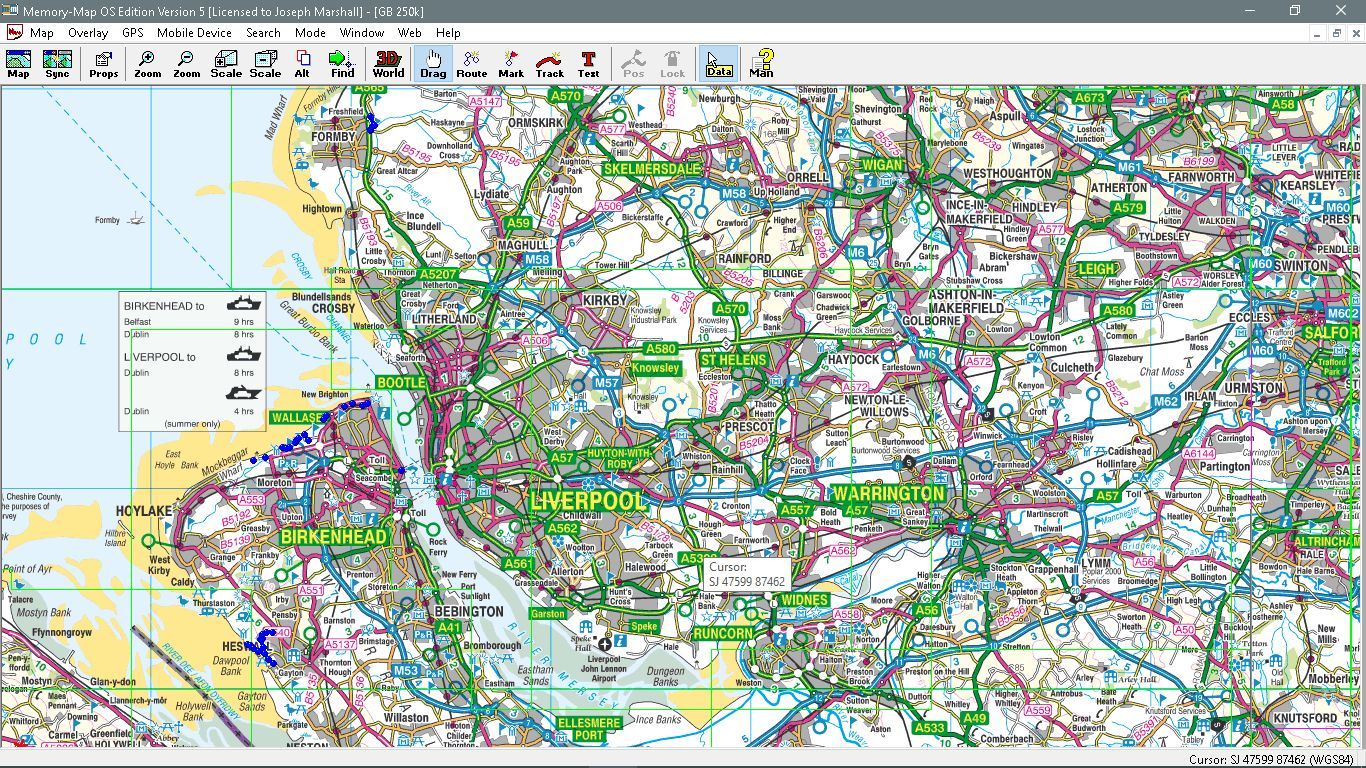Pick the Mark flag tool
The width and height of the screenshot is (1366, 768).
click(511, 64)
